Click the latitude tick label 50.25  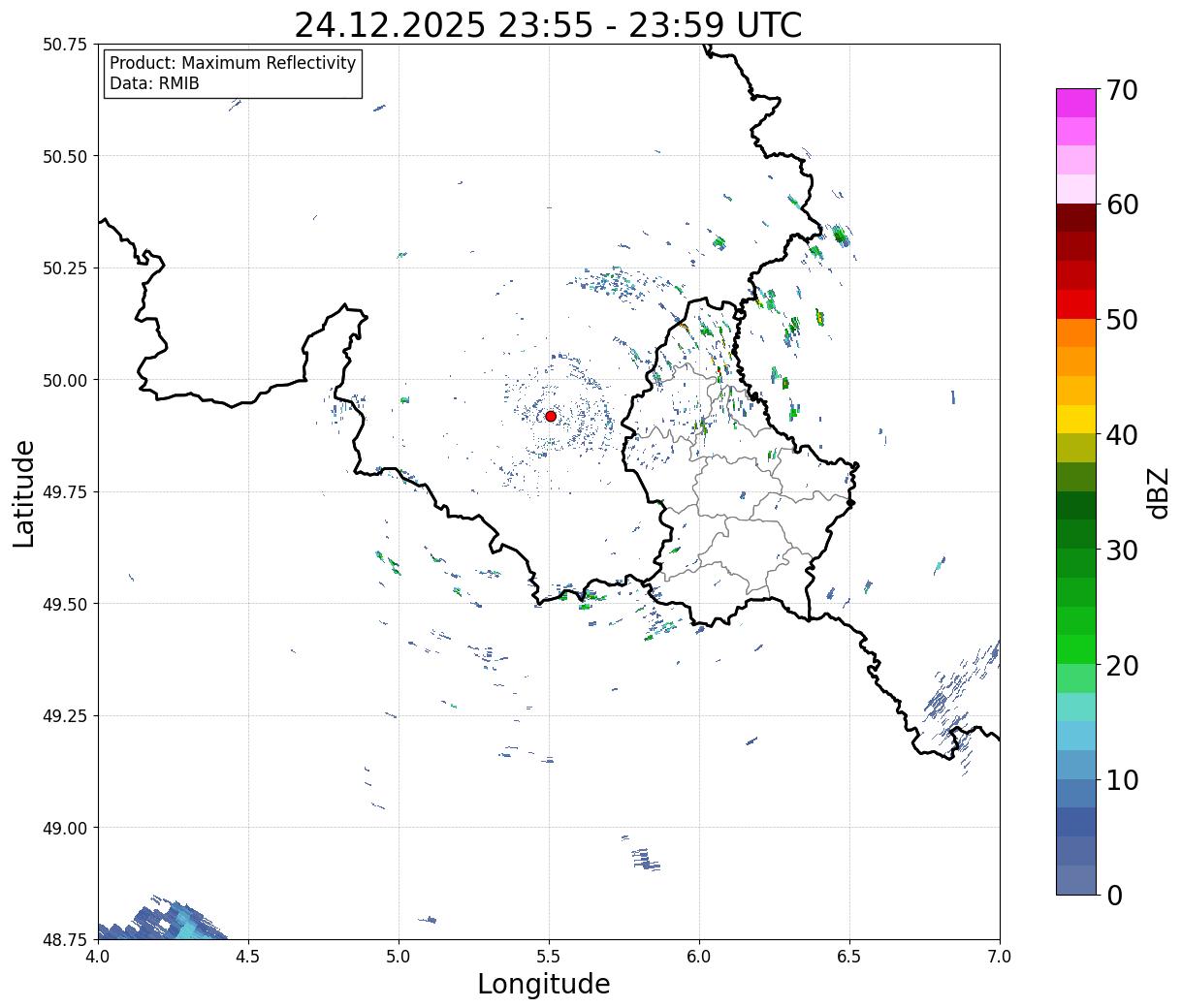[66, 268]
